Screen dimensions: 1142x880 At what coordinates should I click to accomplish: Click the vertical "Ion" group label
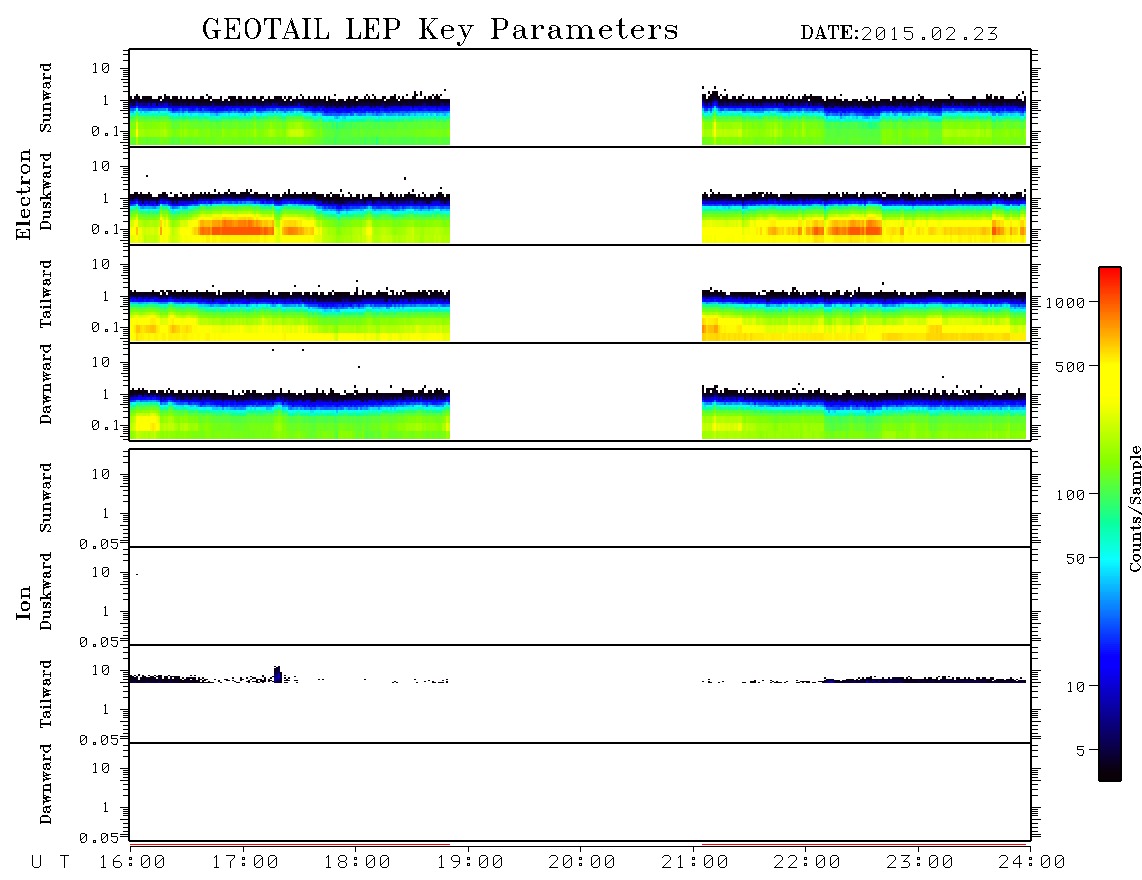click(x=24, y=602)
